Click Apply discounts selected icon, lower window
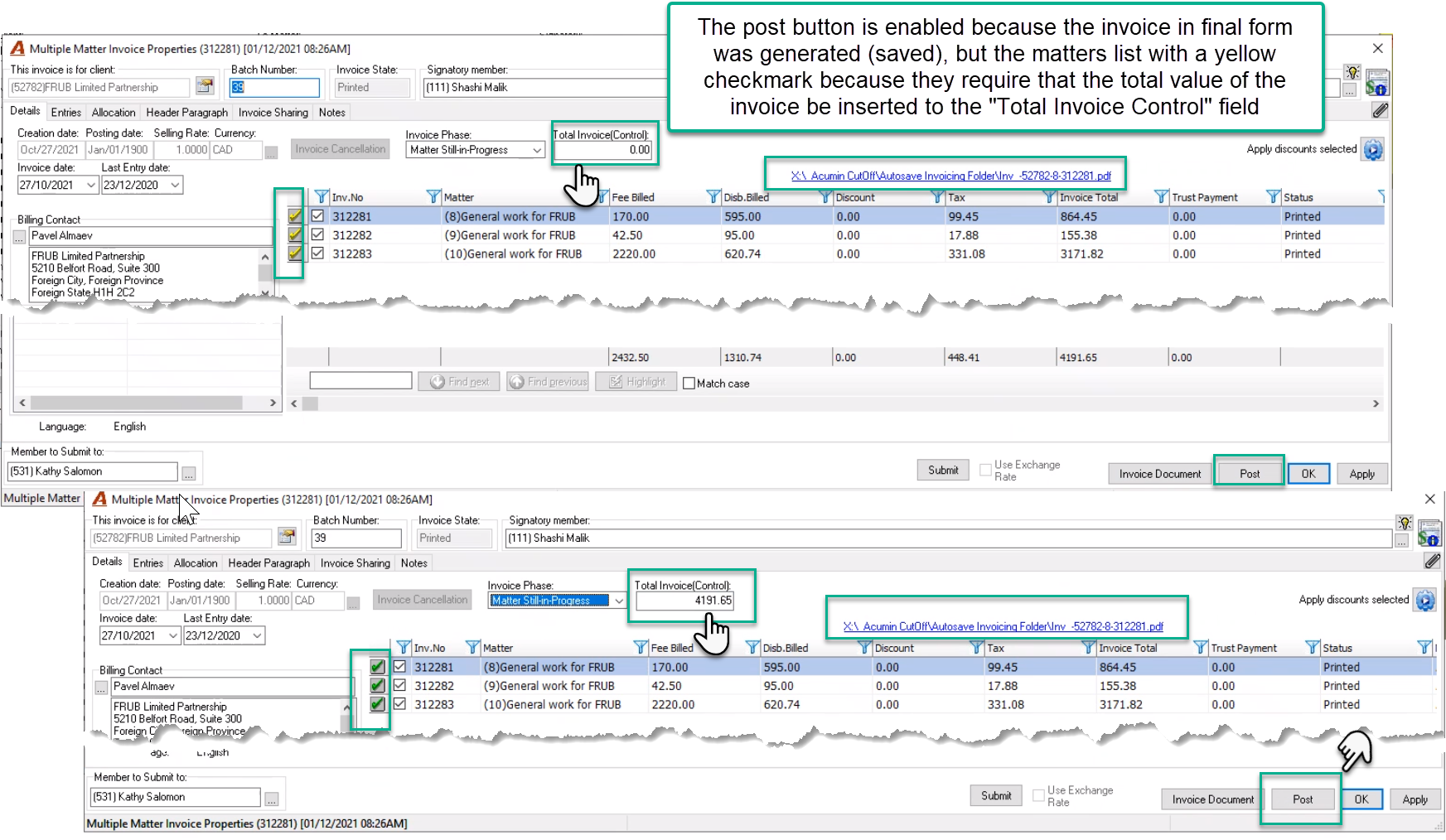Screen dimensions: 1446x840 (1425, 600)
